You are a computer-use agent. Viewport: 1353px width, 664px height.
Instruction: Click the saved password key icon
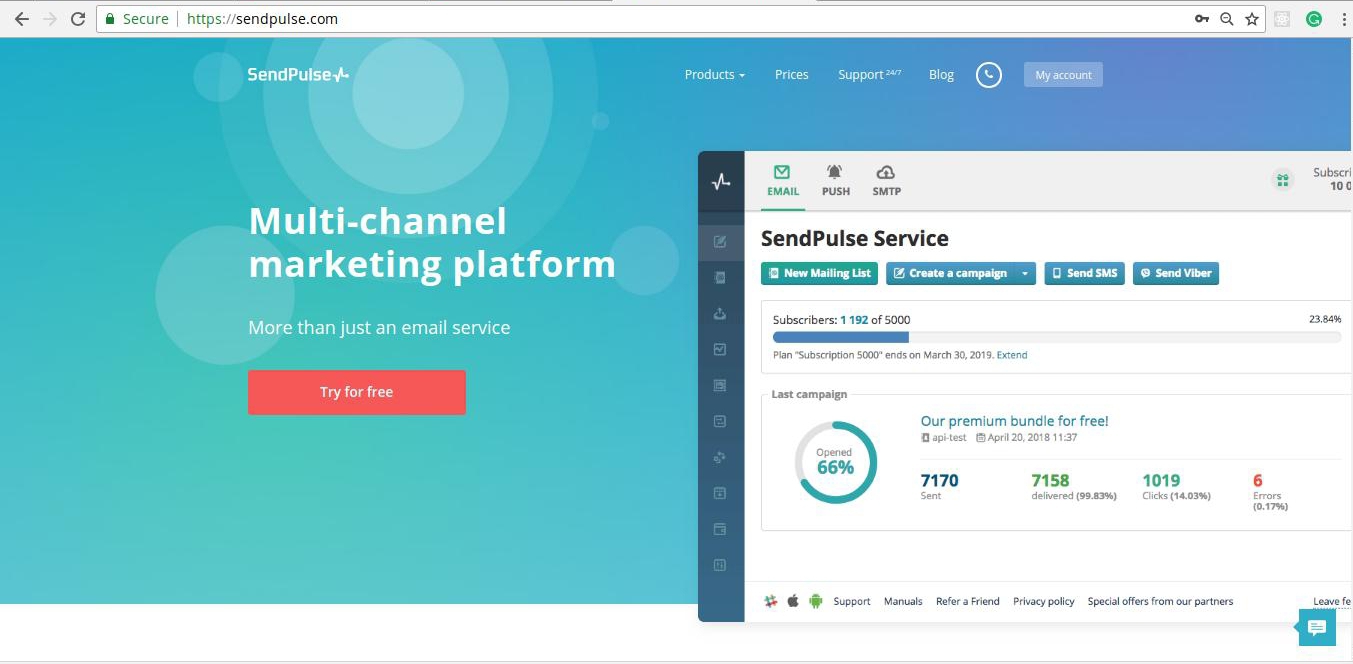tap(1202, 19)
